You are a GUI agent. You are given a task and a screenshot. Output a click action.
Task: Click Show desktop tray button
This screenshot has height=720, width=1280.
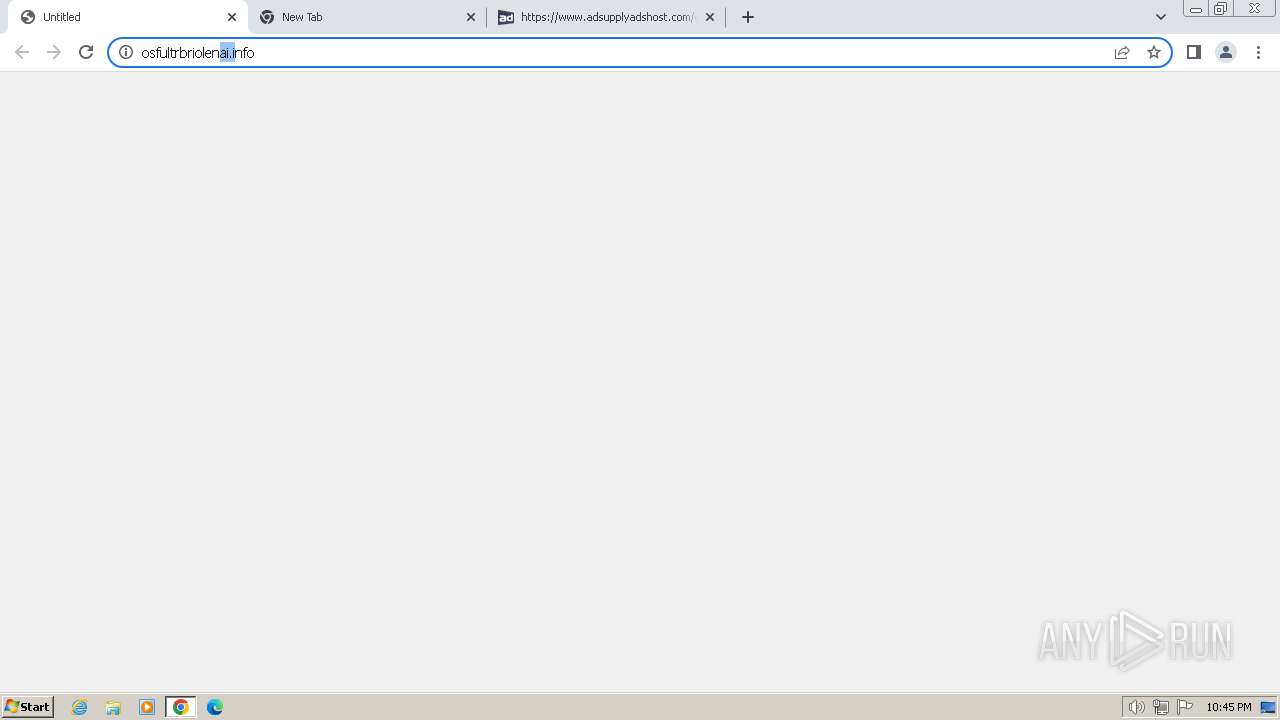pos(1268,707)
